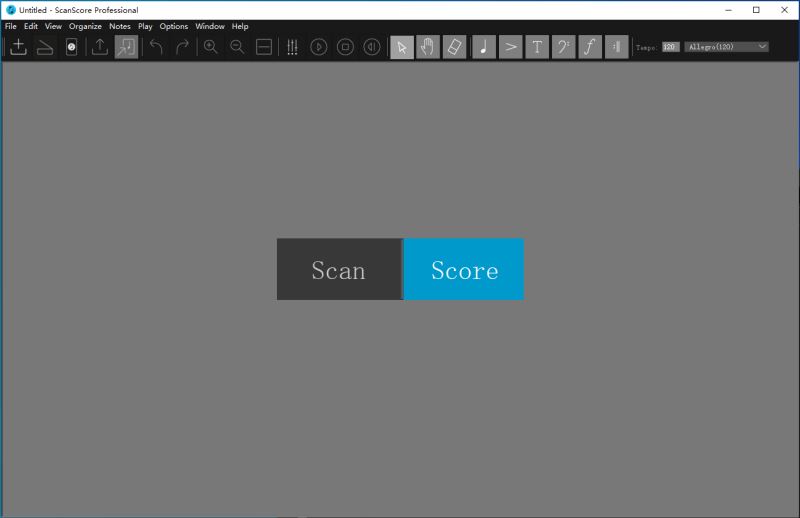Click the open in notation program icon

[127, 47]
